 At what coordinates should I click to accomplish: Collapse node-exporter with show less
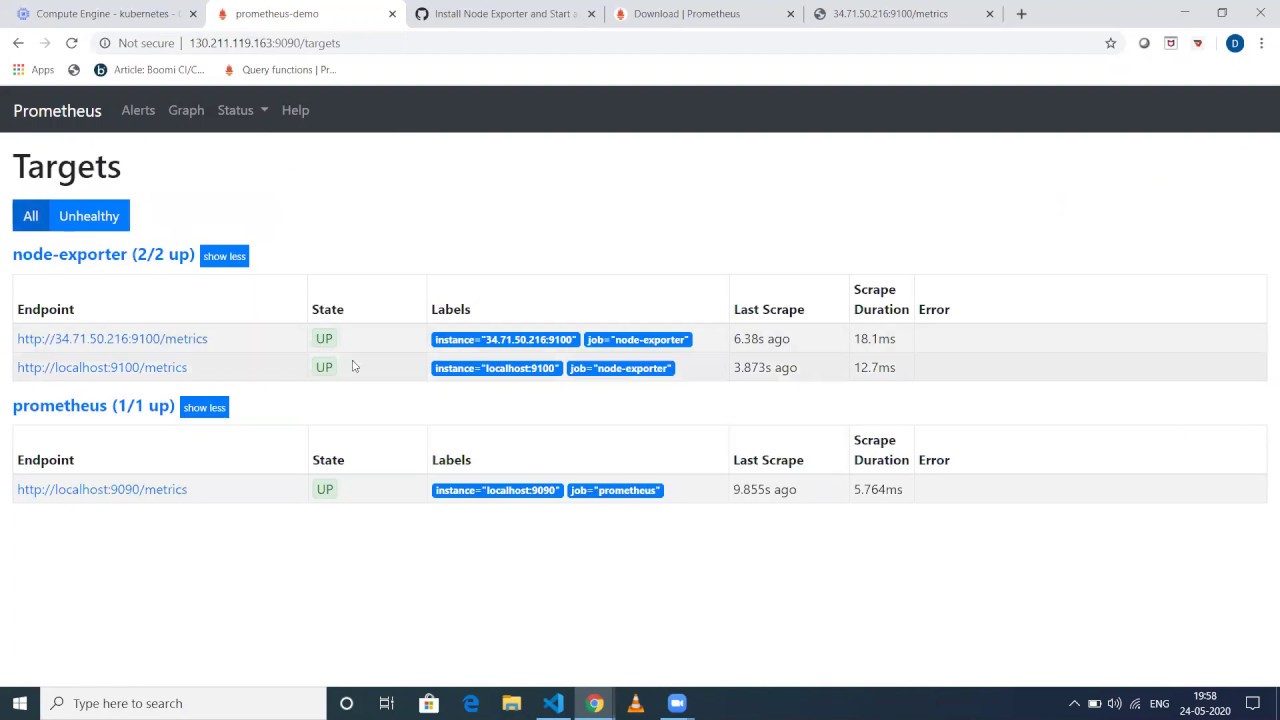(x=224, y=256)
